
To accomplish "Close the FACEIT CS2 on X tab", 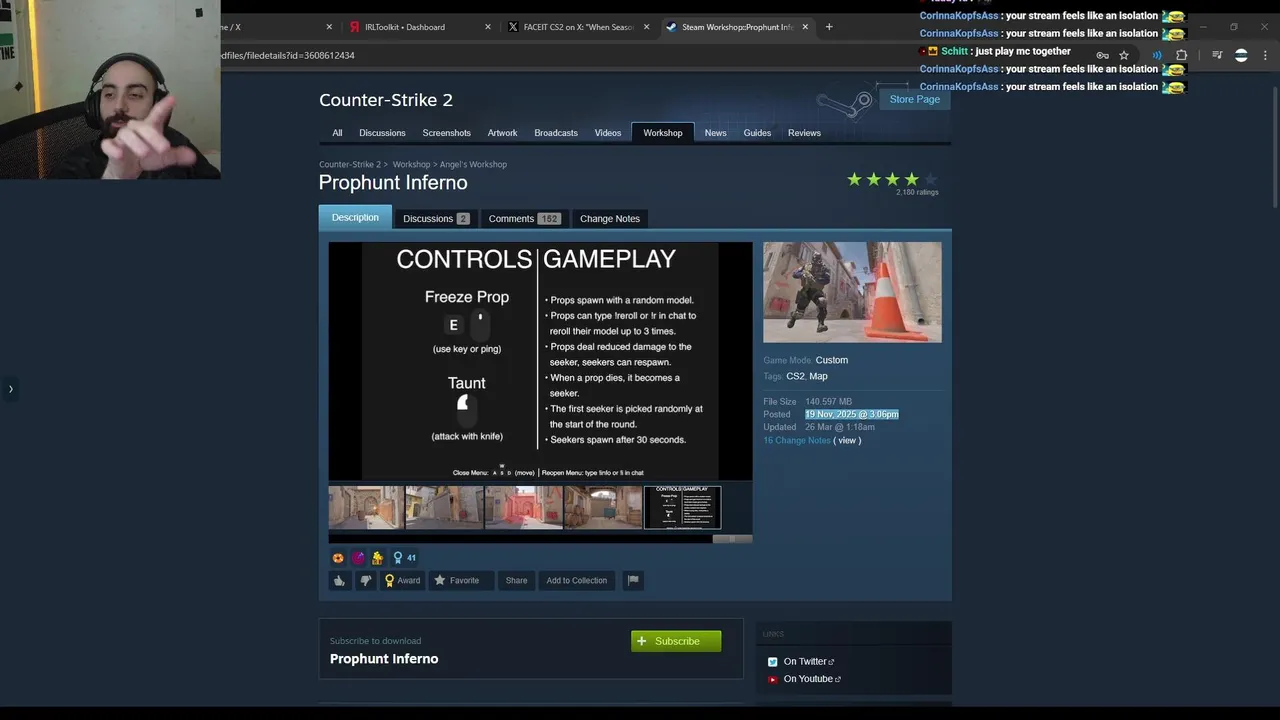I will coord(646,27).
